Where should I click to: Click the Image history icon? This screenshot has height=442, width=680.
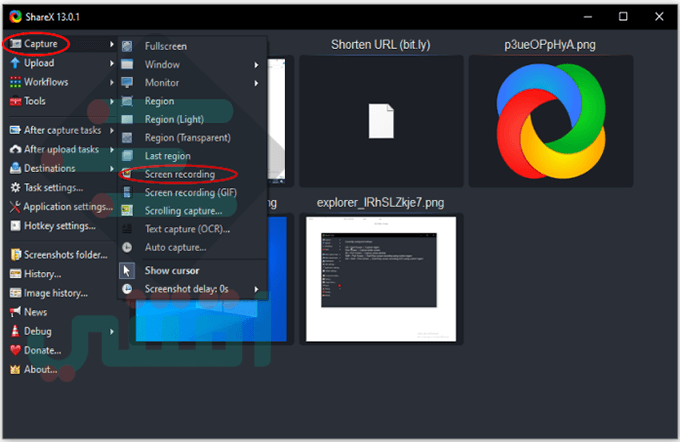pos(15,293)
